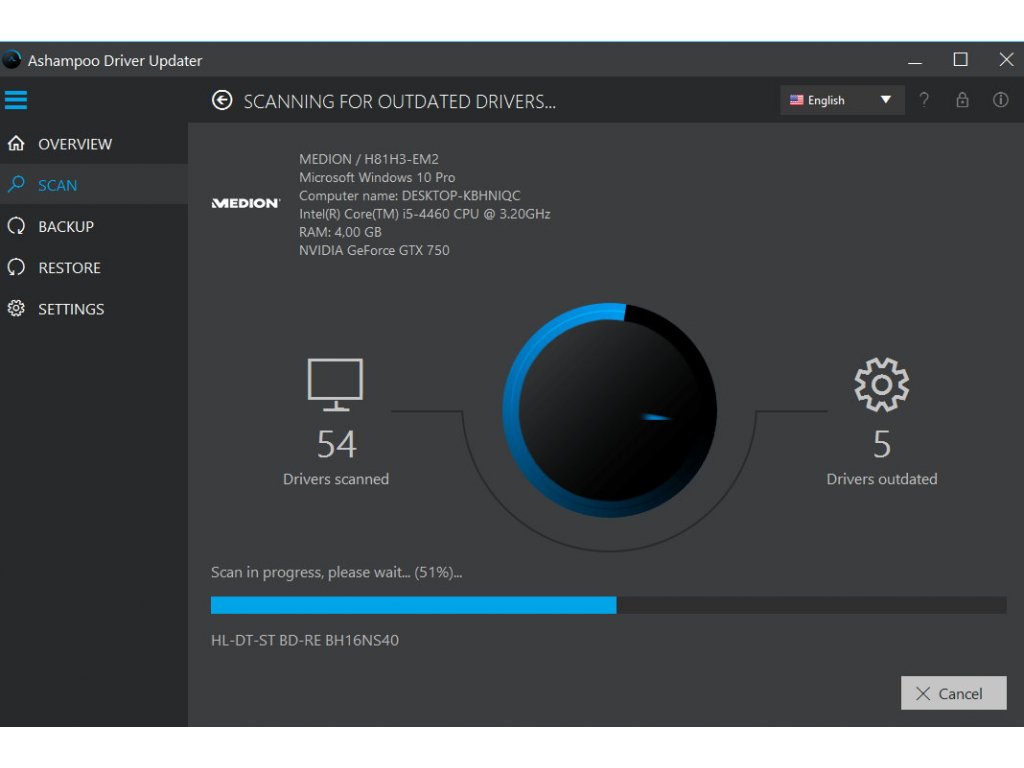The height and width of the screenshot is (768, 1024).
Task: Open the English language dropdown
Action: click(x=842, y=100)
